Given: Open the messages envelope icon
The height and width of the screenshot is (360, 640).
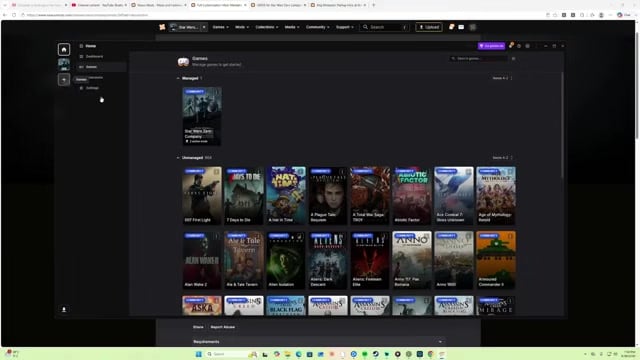Looking at the screenshot, I should (461, 27).
